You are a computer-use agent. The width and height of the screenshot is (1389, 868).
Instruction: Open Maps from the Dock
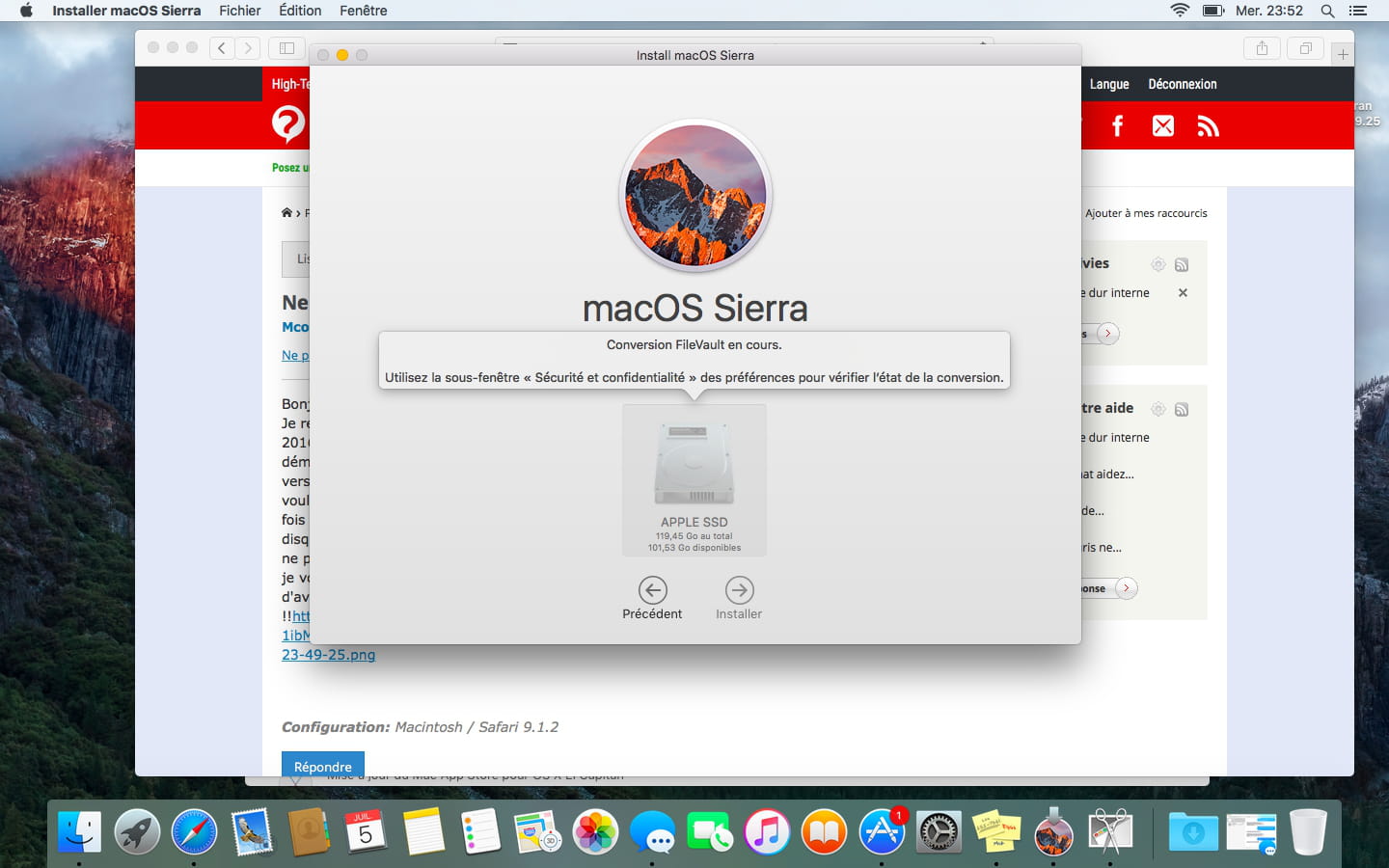pos(537,831)
